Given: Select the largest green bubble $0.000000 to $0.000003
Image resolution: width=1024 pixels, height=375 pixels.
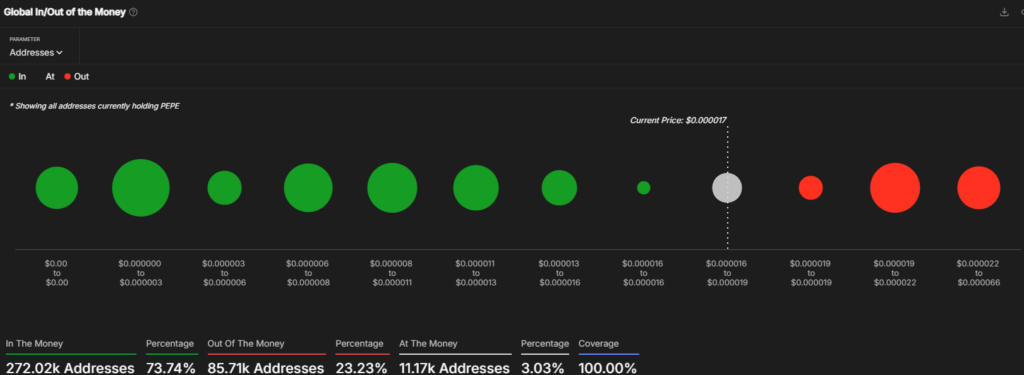Looking at the screenshot, I should pos(140,188).
